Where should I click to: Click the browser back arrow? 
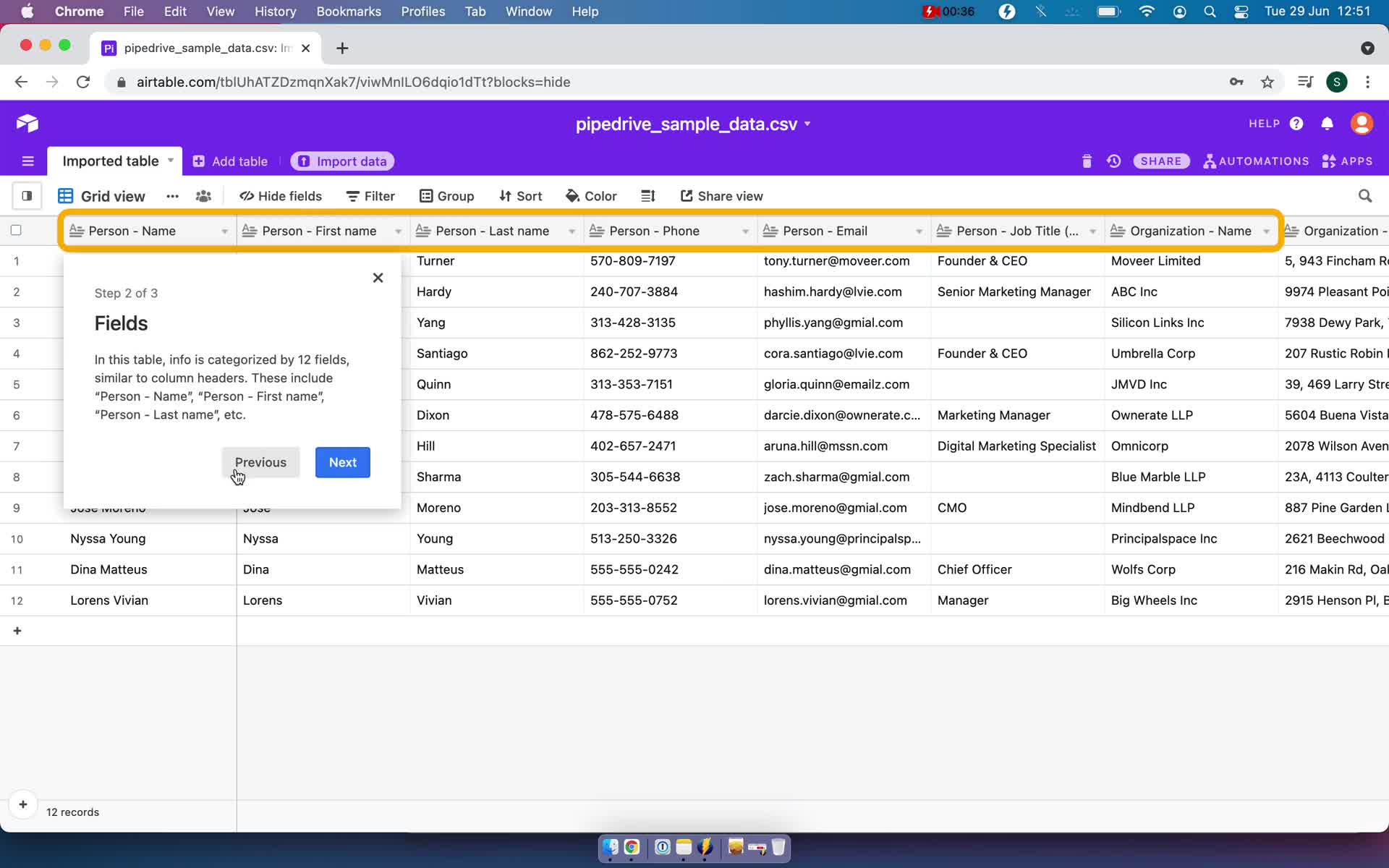pyautogui.click(x=21, y=82)
